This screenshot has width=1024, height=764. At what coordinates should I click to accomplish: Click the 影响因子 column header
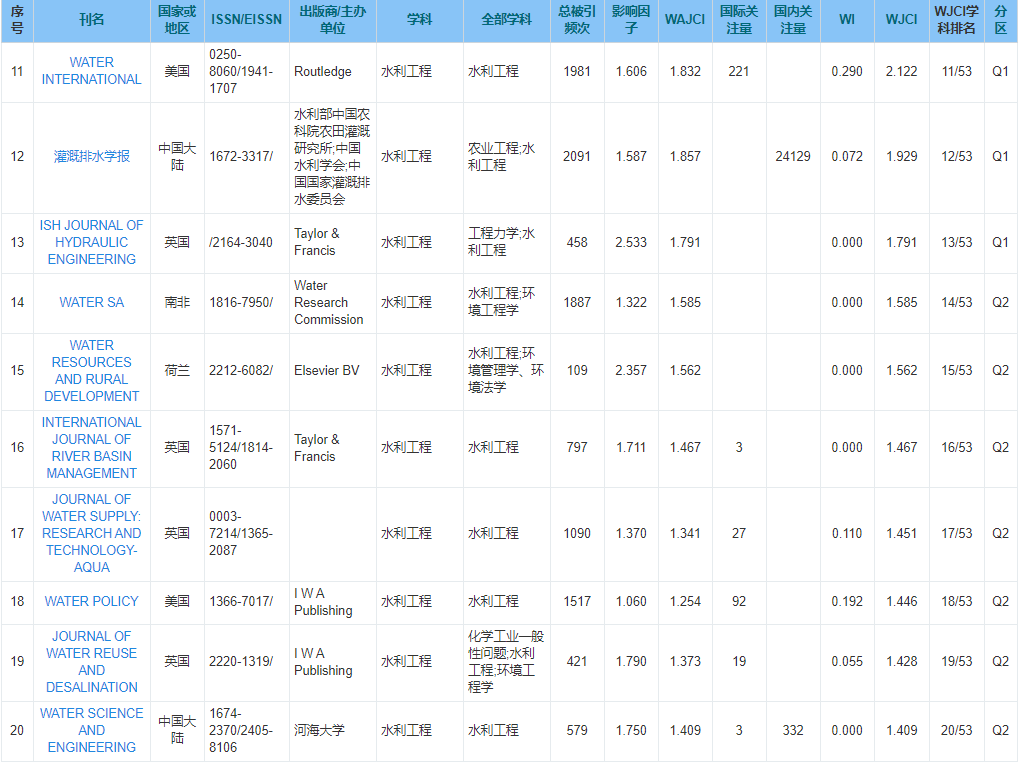click(631, 20)
